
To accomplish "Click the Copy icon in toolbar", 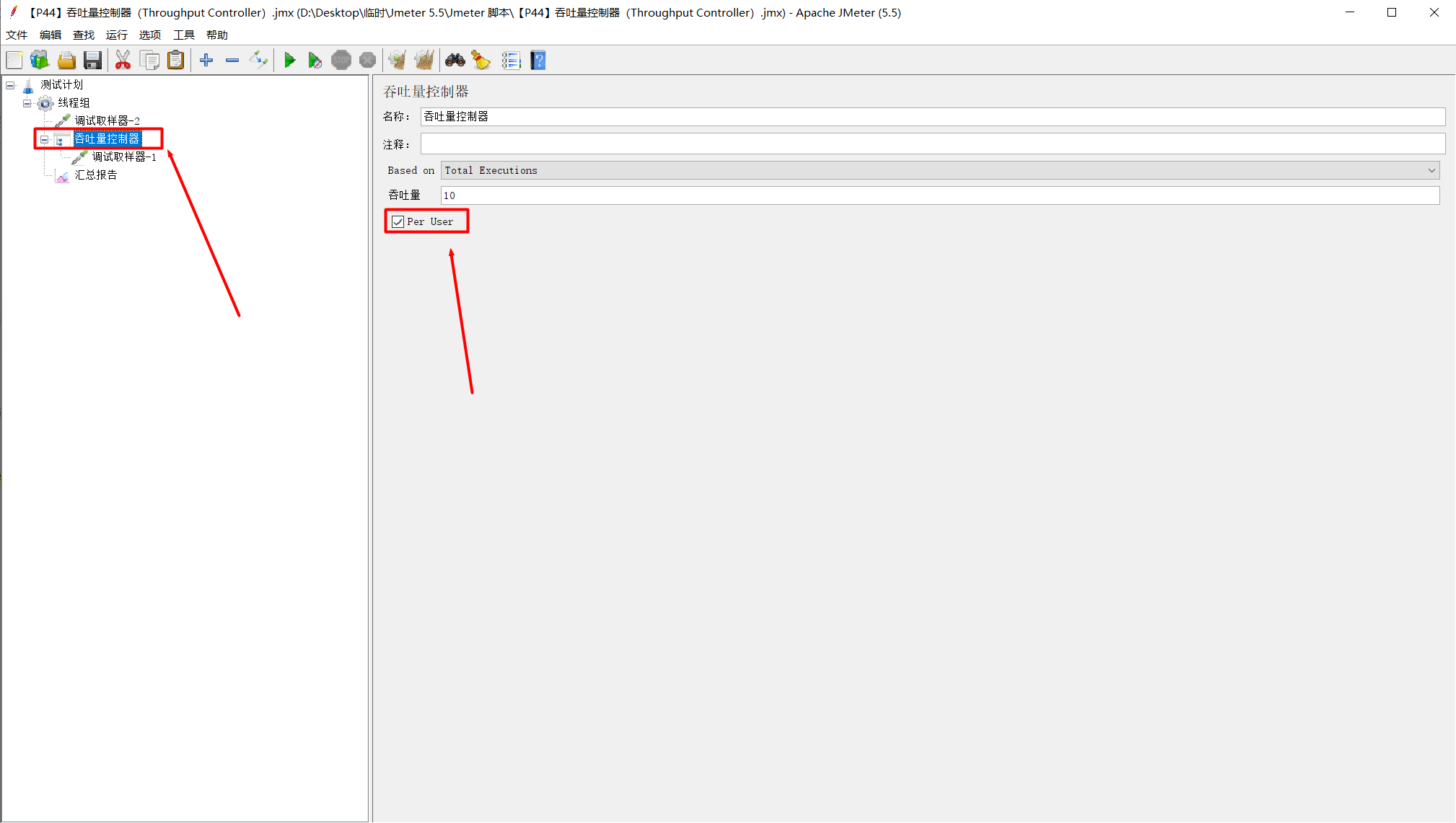I will click(x=149, y=61).
